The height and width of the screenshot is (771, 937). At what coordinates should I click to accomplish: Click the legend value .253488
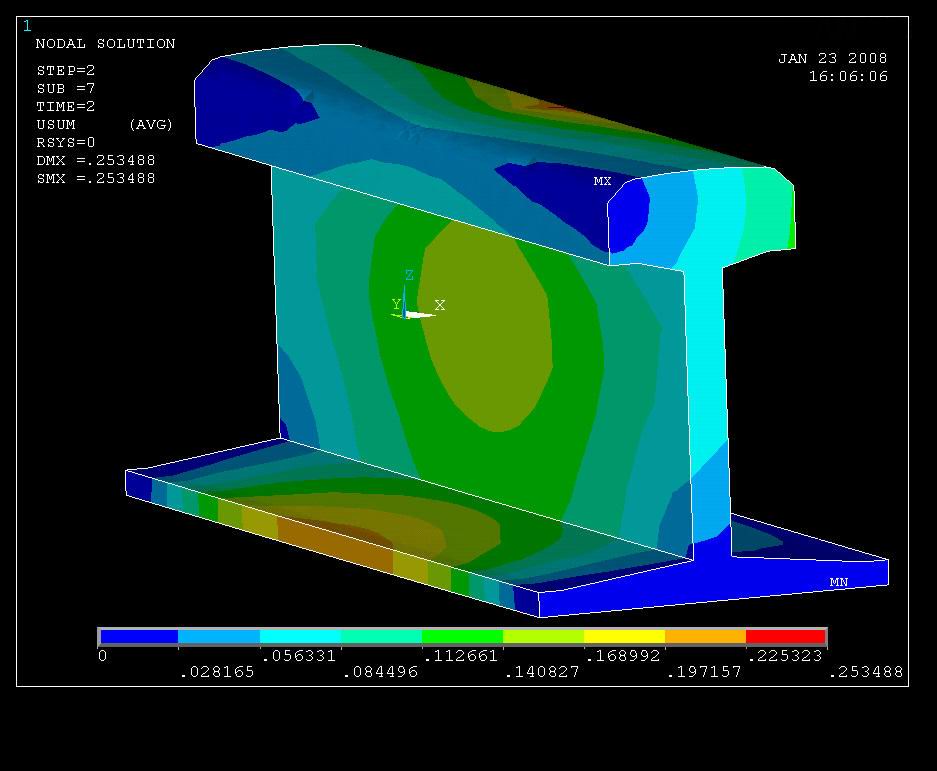tap(866, 672)
